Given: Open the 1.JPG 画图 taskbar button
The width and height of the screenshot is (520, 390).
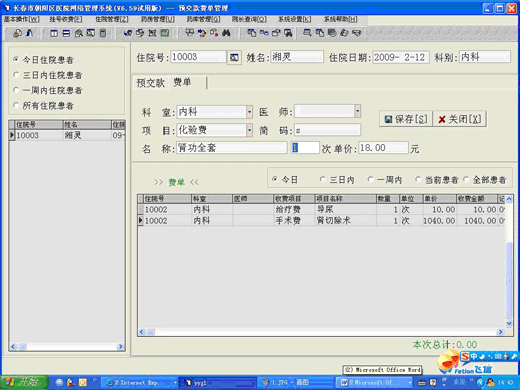Looking at the screenshot, I should 295,383.
